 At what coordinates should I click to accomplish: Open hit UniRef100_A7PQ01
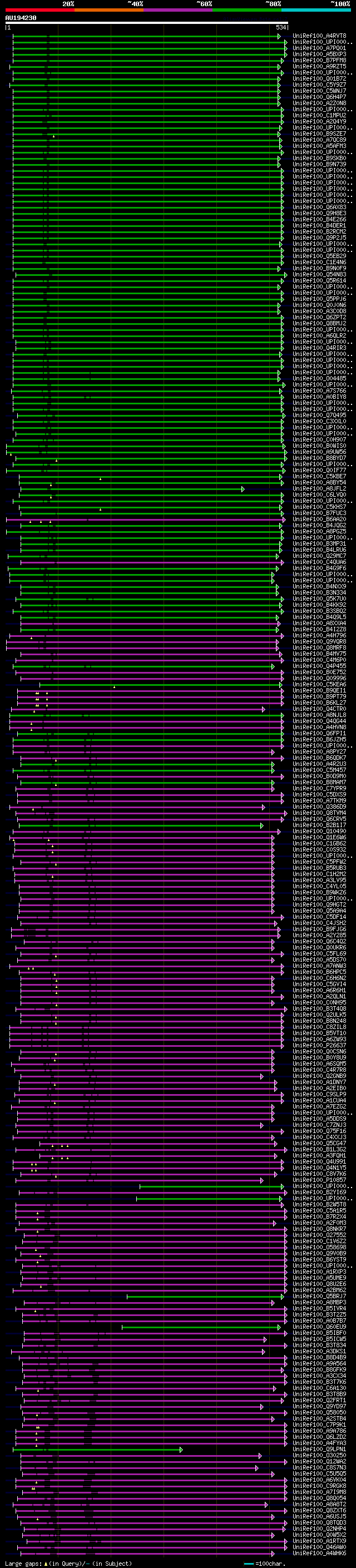319,48
